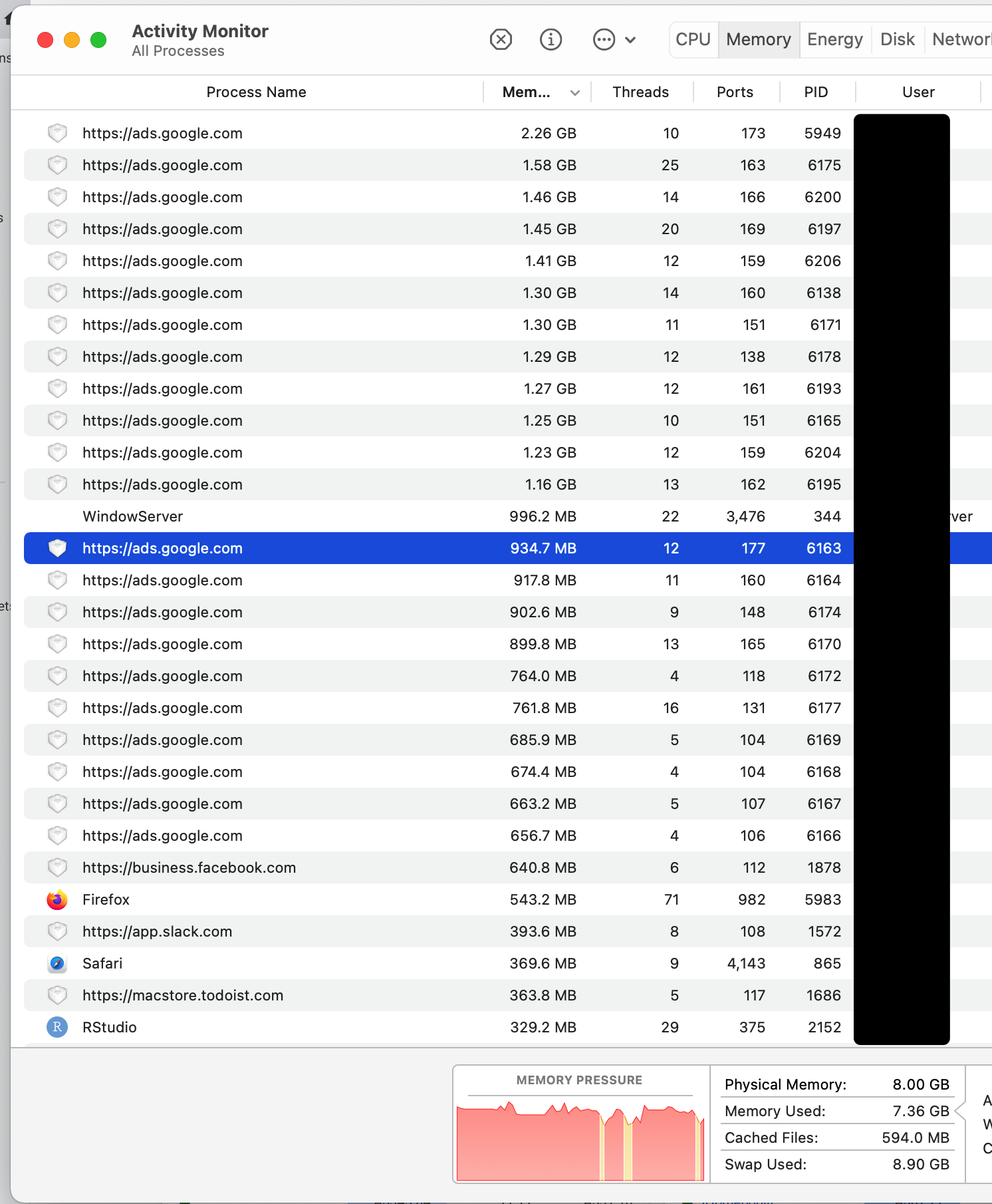This screenshot has height=1204, width=992.
Task: Click the 764.0 MB memory value
Action: (x=543, y=677)
